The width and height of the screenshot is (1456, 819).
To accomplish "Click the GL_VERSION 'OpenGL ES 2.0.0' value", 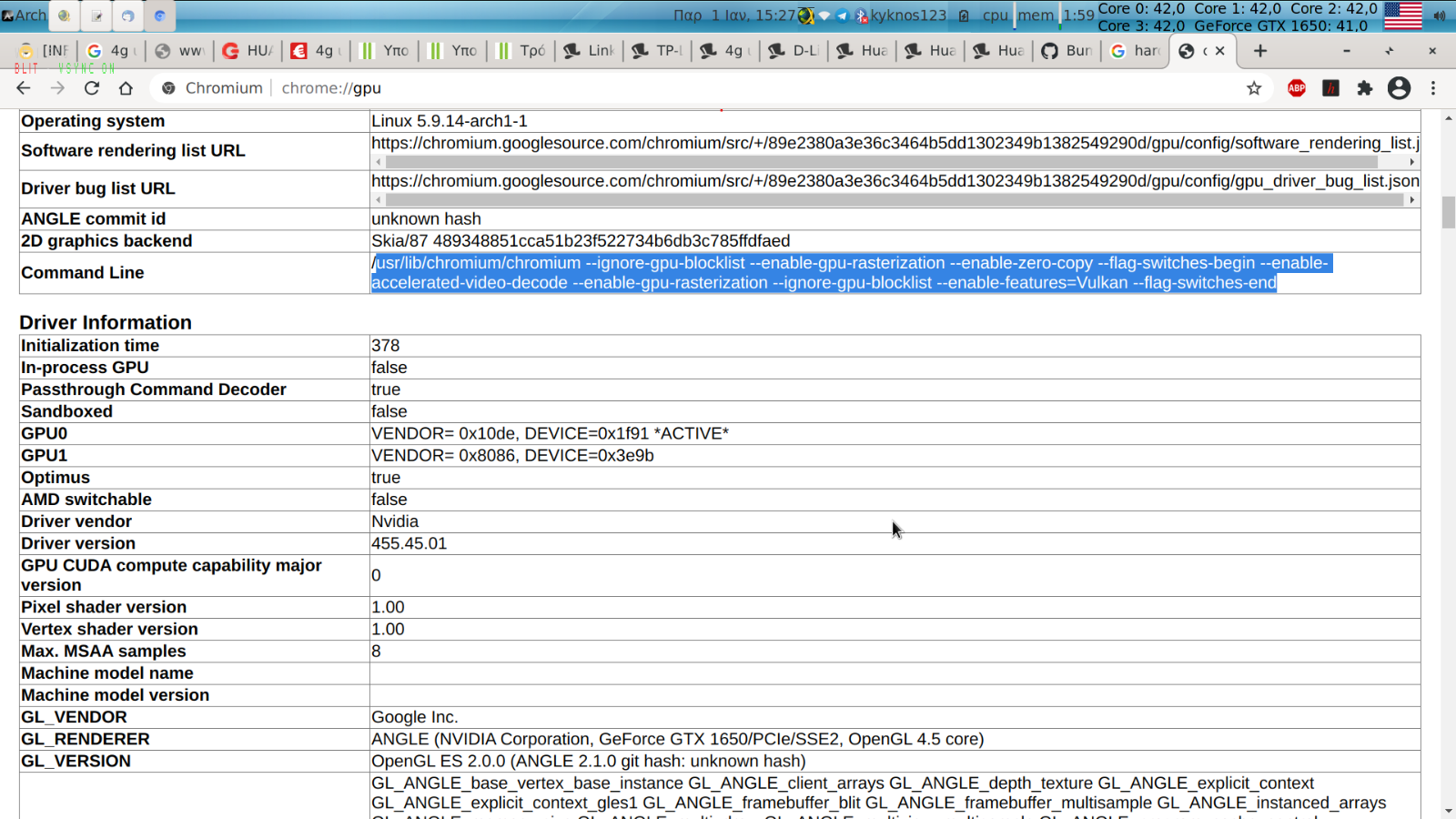I will coord(588,761).
